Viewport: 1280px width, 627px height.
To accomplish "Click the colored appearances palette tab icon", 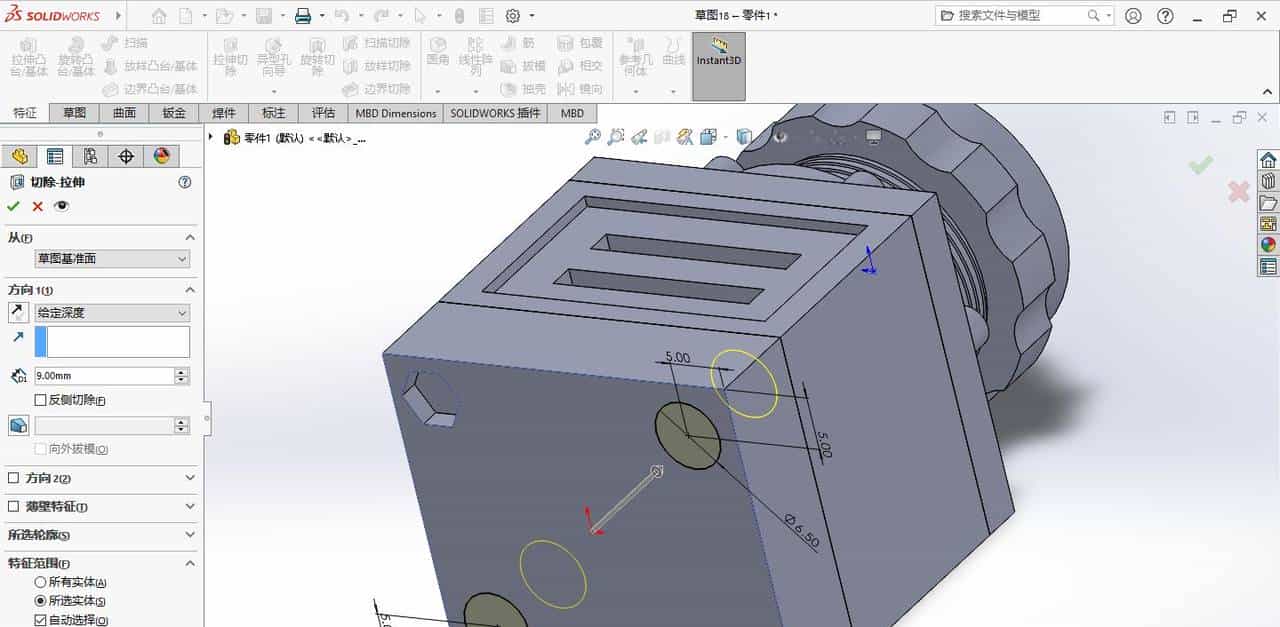I will click(x=161, y=156).
